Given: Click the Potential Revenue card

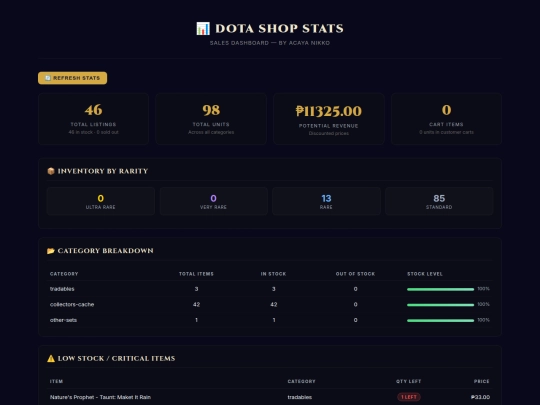Looking at the screenshot, I should click(329, 119).
